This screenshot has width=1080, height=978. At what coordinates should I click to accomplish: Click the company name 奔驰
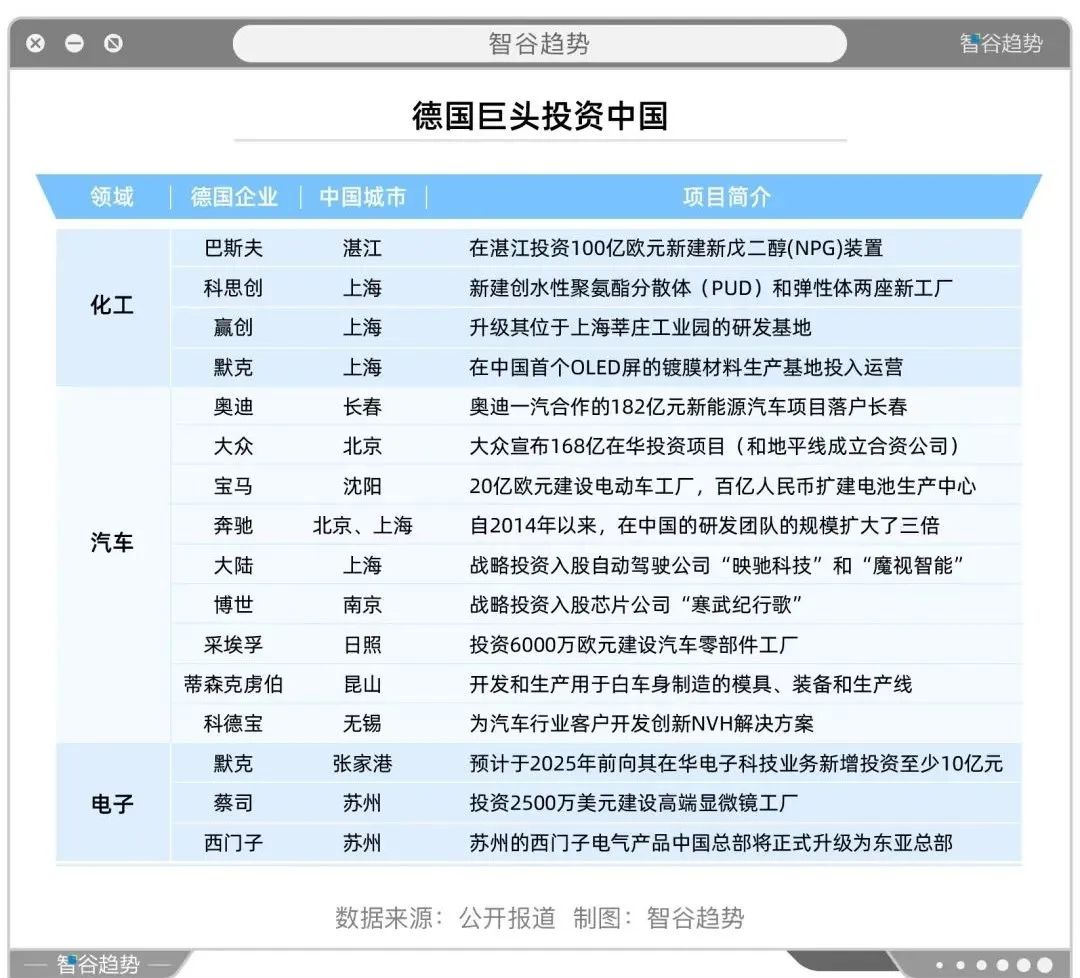(x=233, y=526)
